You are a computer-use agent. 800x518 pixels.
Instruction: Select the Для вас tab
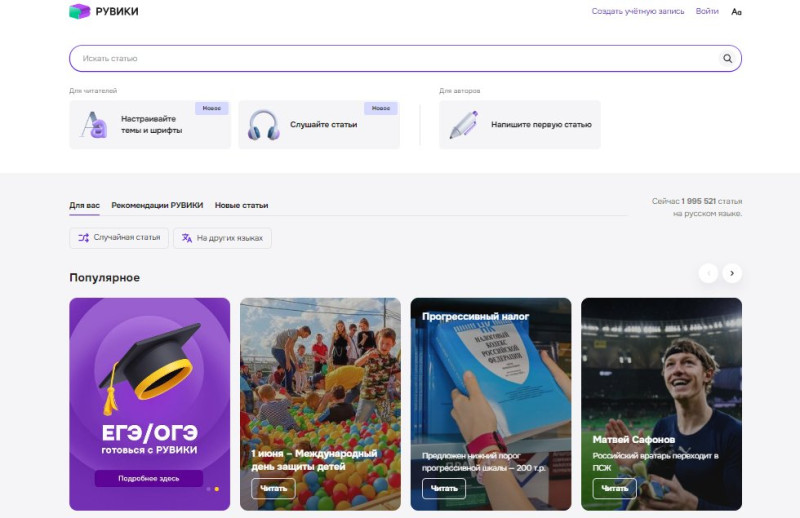(x=84, y=205)
